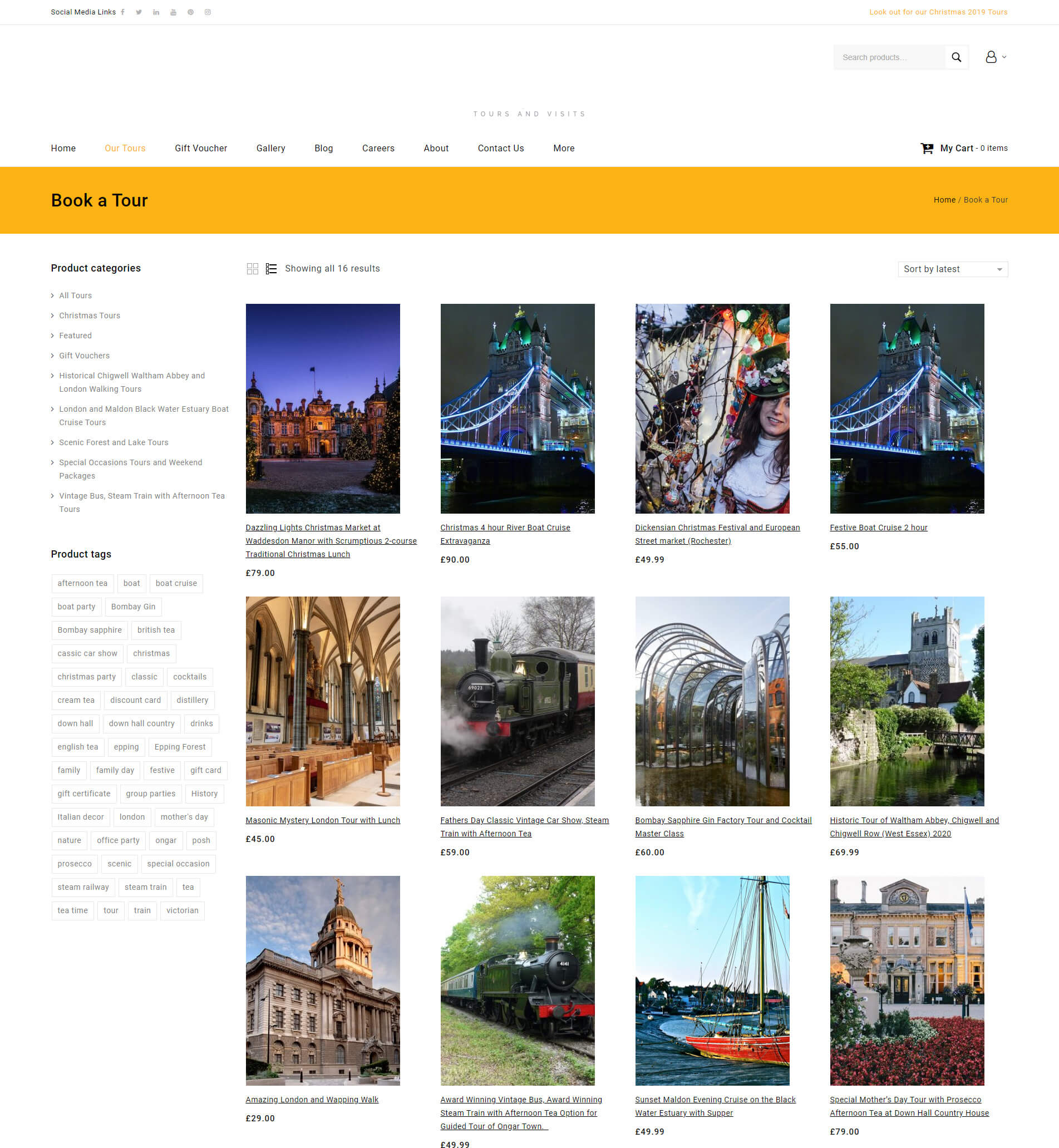Open Festive Boat Cruise 2 hour link
Viewport: 1059px width, 1148px height.
pos(879,528)
